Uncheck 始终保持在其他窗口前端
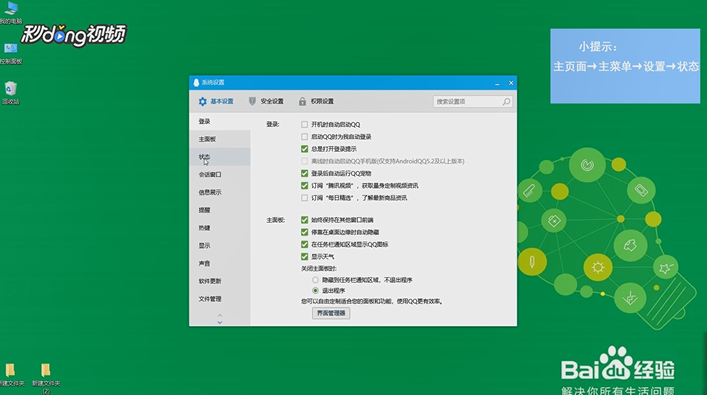This screenshot has width=707, height=395. coord(304,220)
